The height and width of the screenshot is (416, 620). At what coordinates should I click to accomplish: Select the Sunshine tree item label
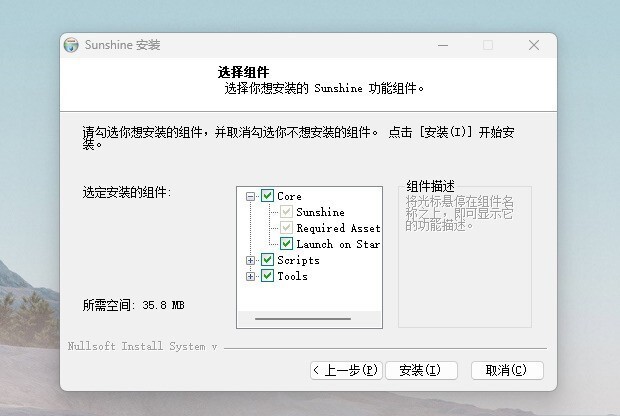[x=320, y=212]
